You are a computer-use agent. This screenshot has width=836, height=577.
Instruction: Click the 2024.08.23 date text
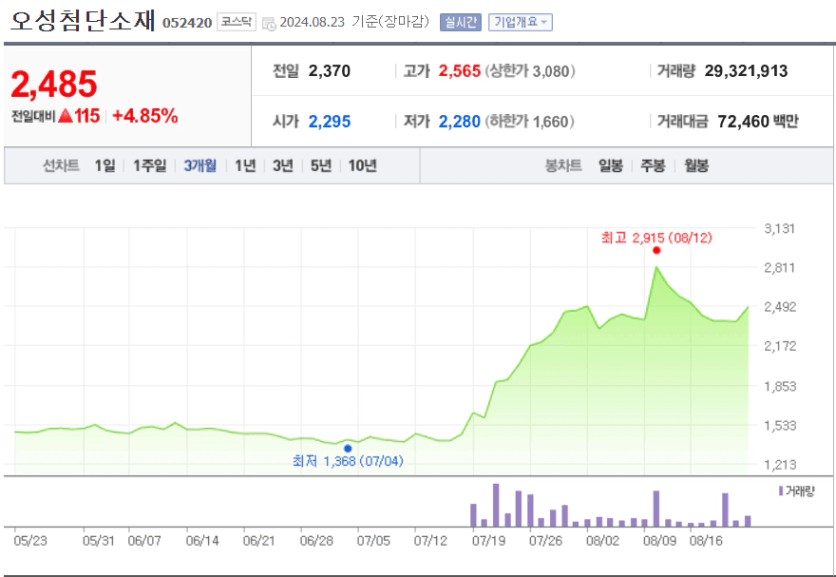click(312, 22)
